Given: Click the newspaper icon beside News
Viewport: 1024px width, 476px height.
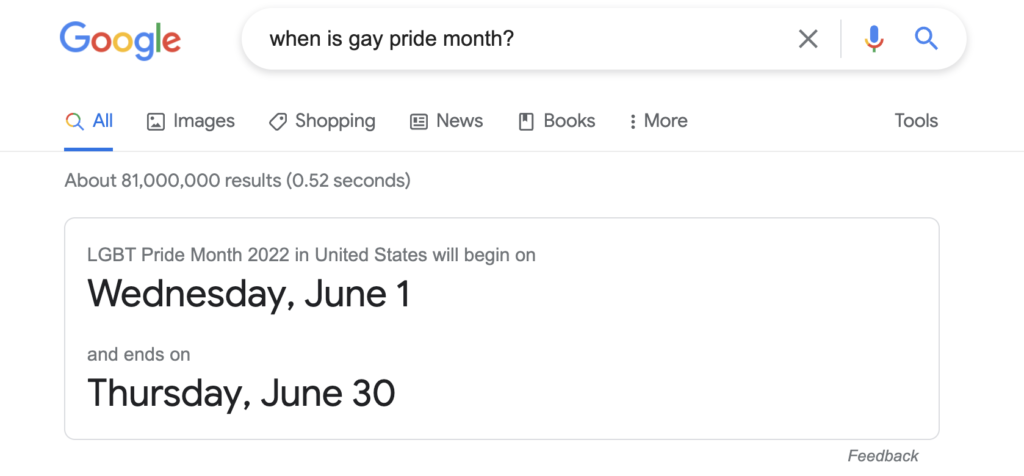Looking at the screenshot, I should 419,122.
